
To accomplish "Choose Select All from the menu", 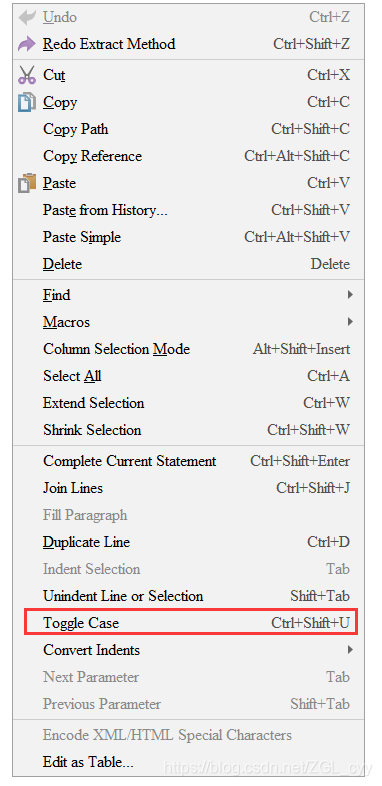I will tap(188, 376).
